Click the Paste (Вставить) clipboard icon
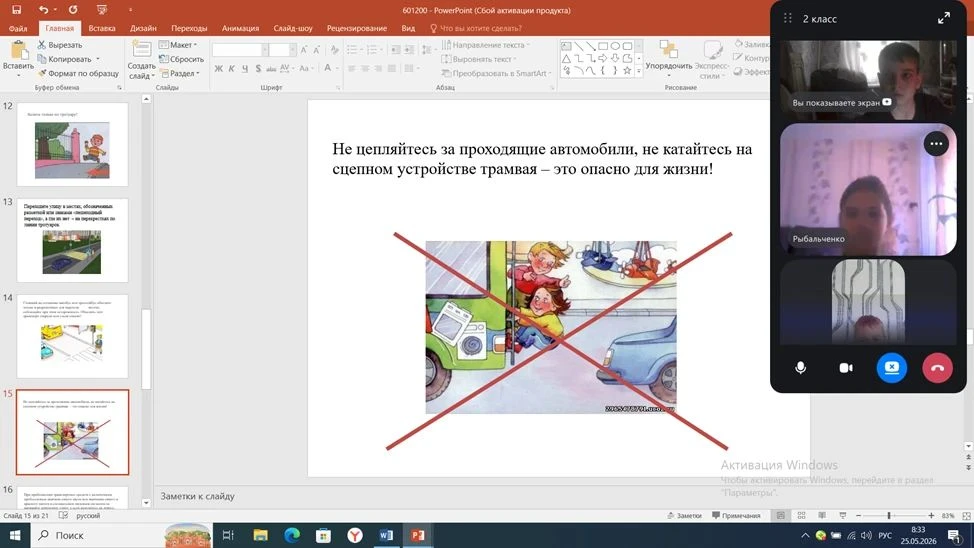This screenshot has width=974, height=548. (18, 50)
